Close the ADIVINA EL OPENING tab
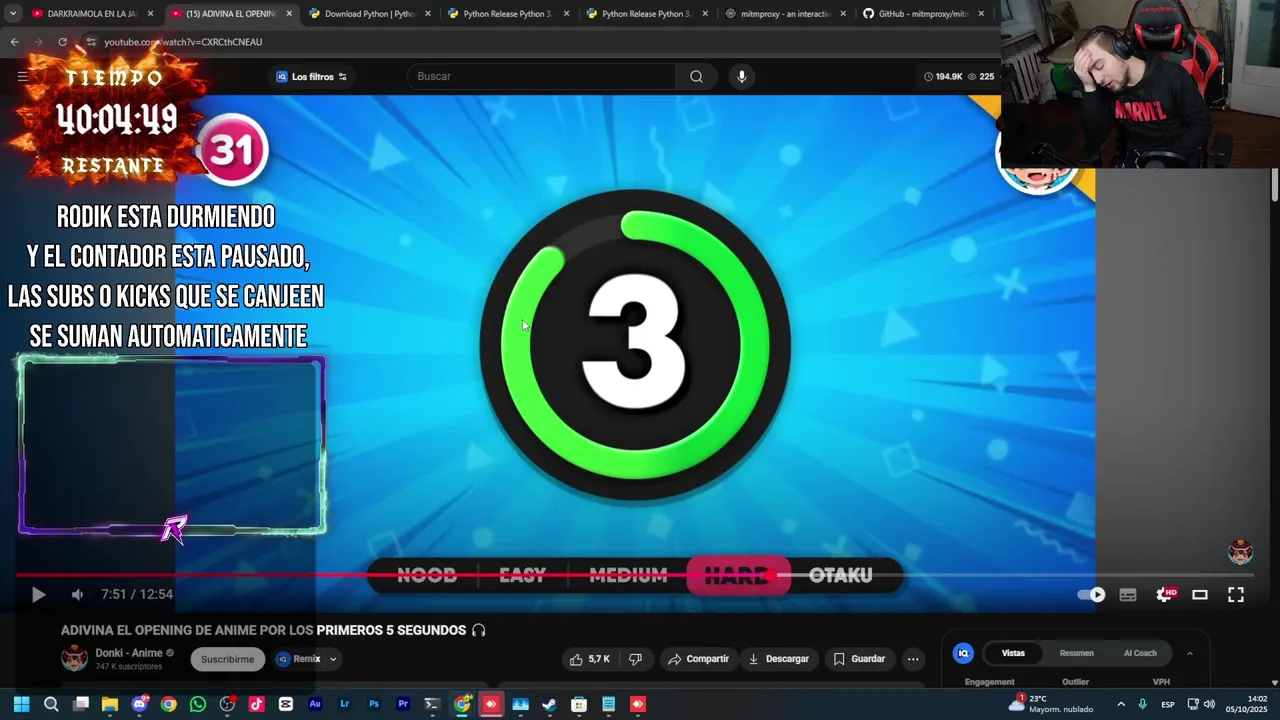Screen dimensions: 1280x720 pos(289,14)
